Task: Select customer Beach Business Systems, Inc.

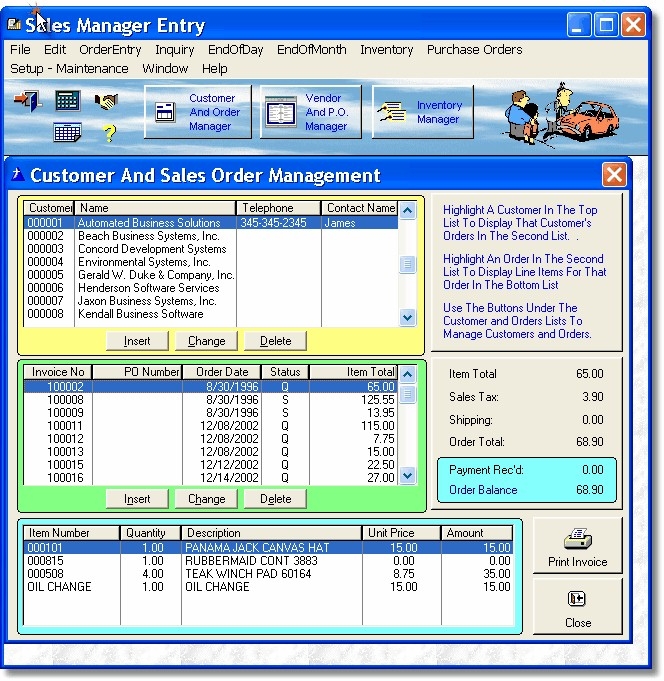Action: [211, 236]
